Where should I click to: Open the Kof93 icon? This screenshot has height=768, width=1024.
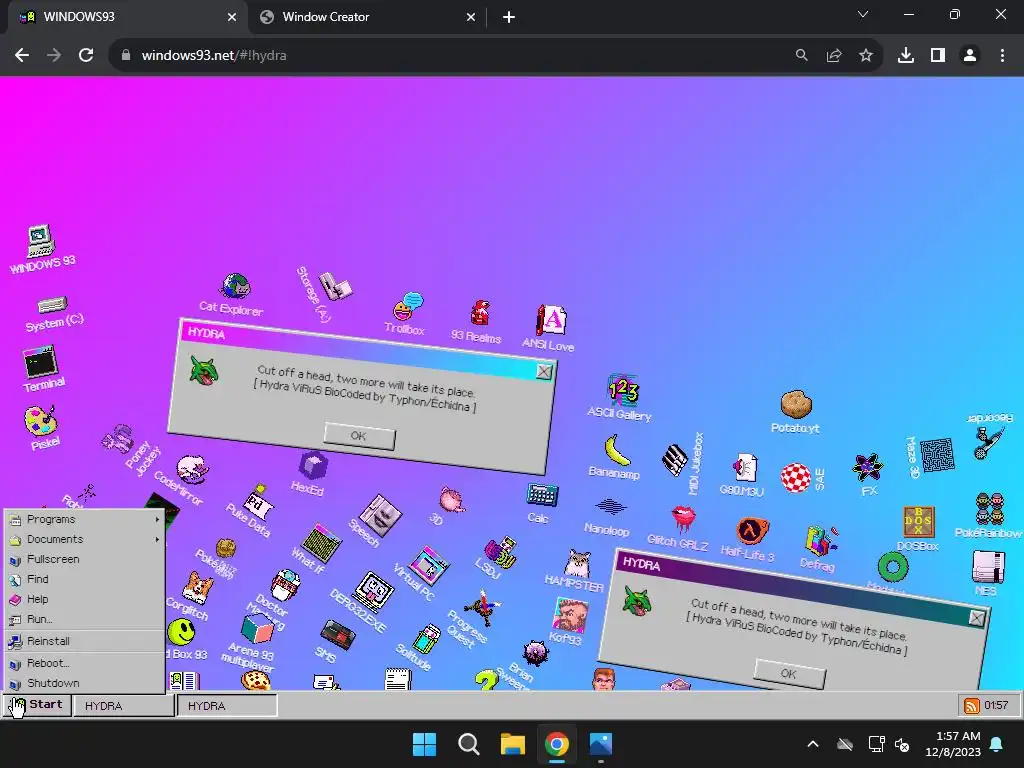569,615
